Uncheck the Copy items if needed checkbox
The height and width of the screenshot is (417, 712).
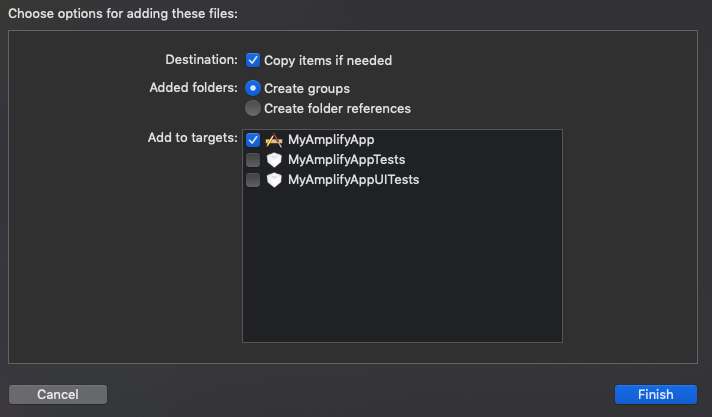[253, 60]
